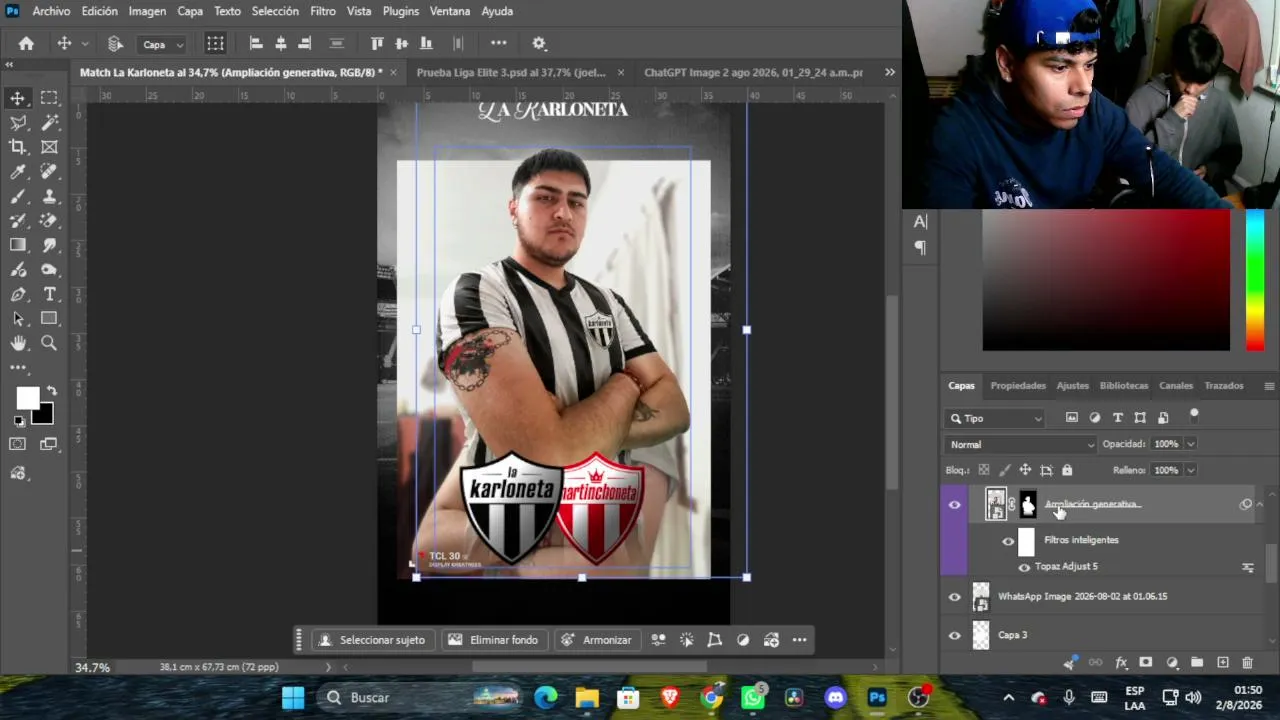Select the Path Selection tool
Viewport: 1280px width, 720px height.
tap(18, 319)
